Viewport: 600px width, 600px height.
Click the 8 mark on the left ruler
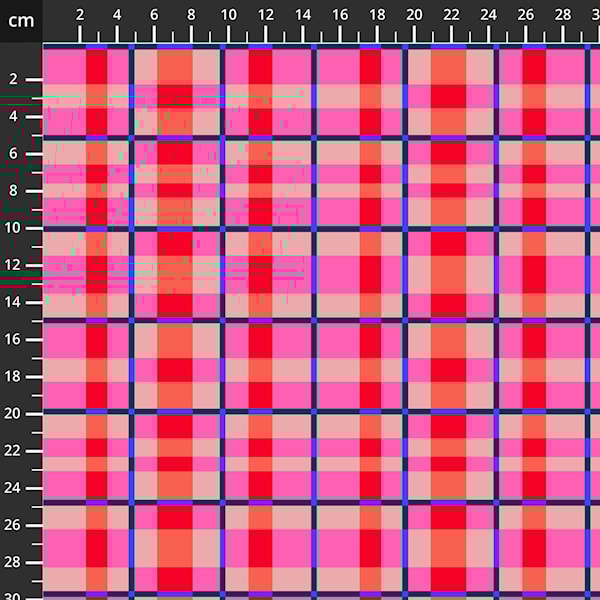(x=14, y=190)
